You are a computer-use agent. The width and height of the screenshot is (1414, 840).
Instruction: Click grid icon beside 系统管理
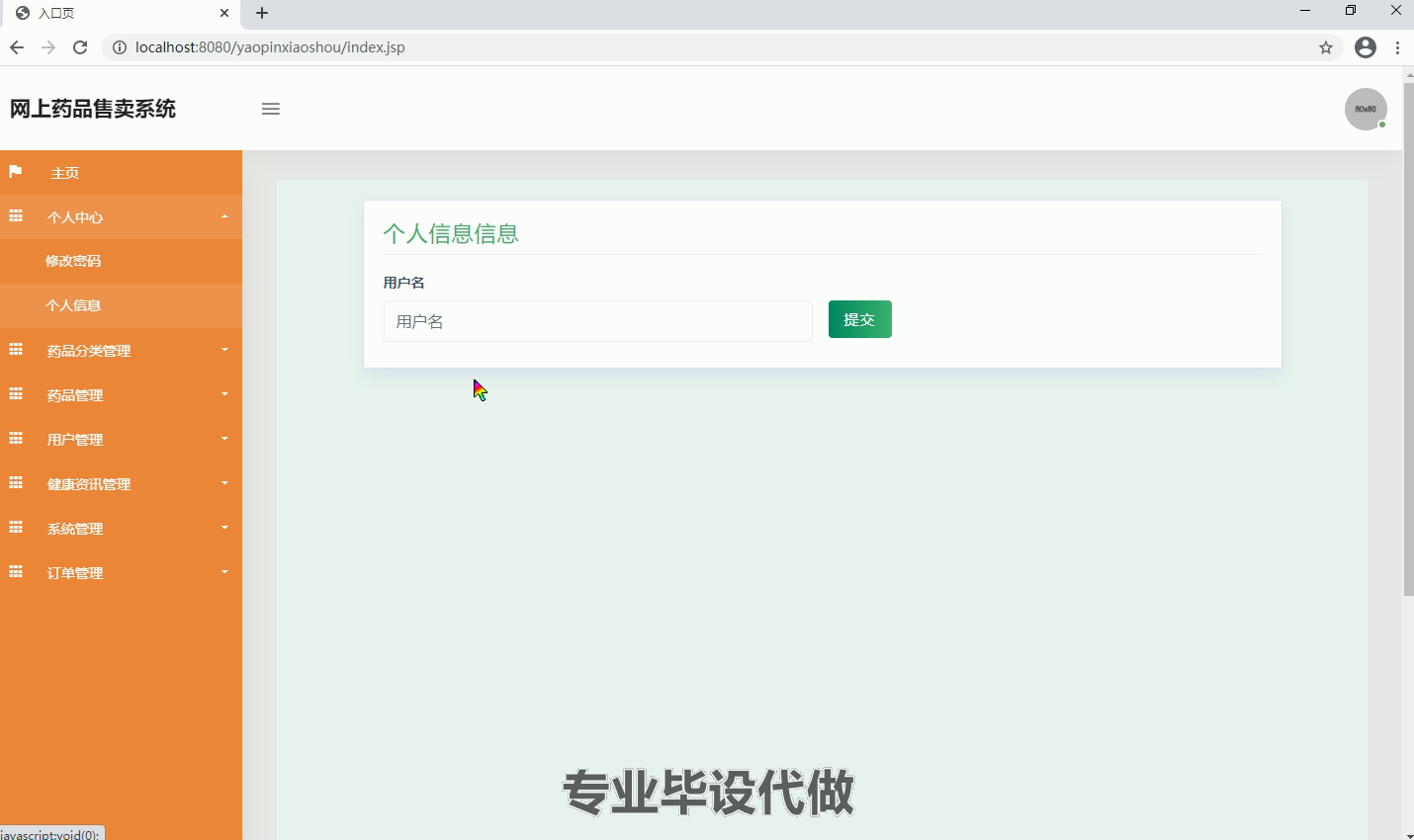point(16,527)
